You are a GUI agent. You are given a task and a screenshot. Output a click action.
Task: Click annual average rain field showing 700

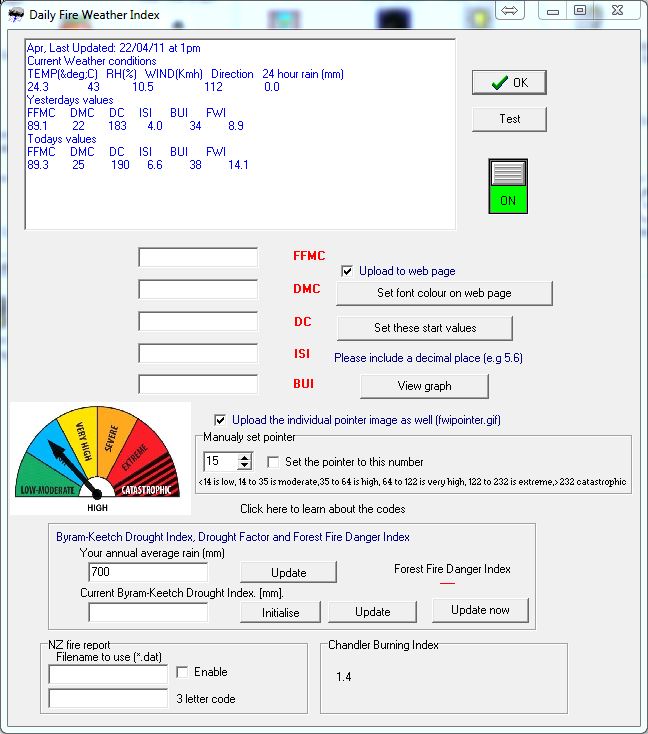tap(148, 572)
